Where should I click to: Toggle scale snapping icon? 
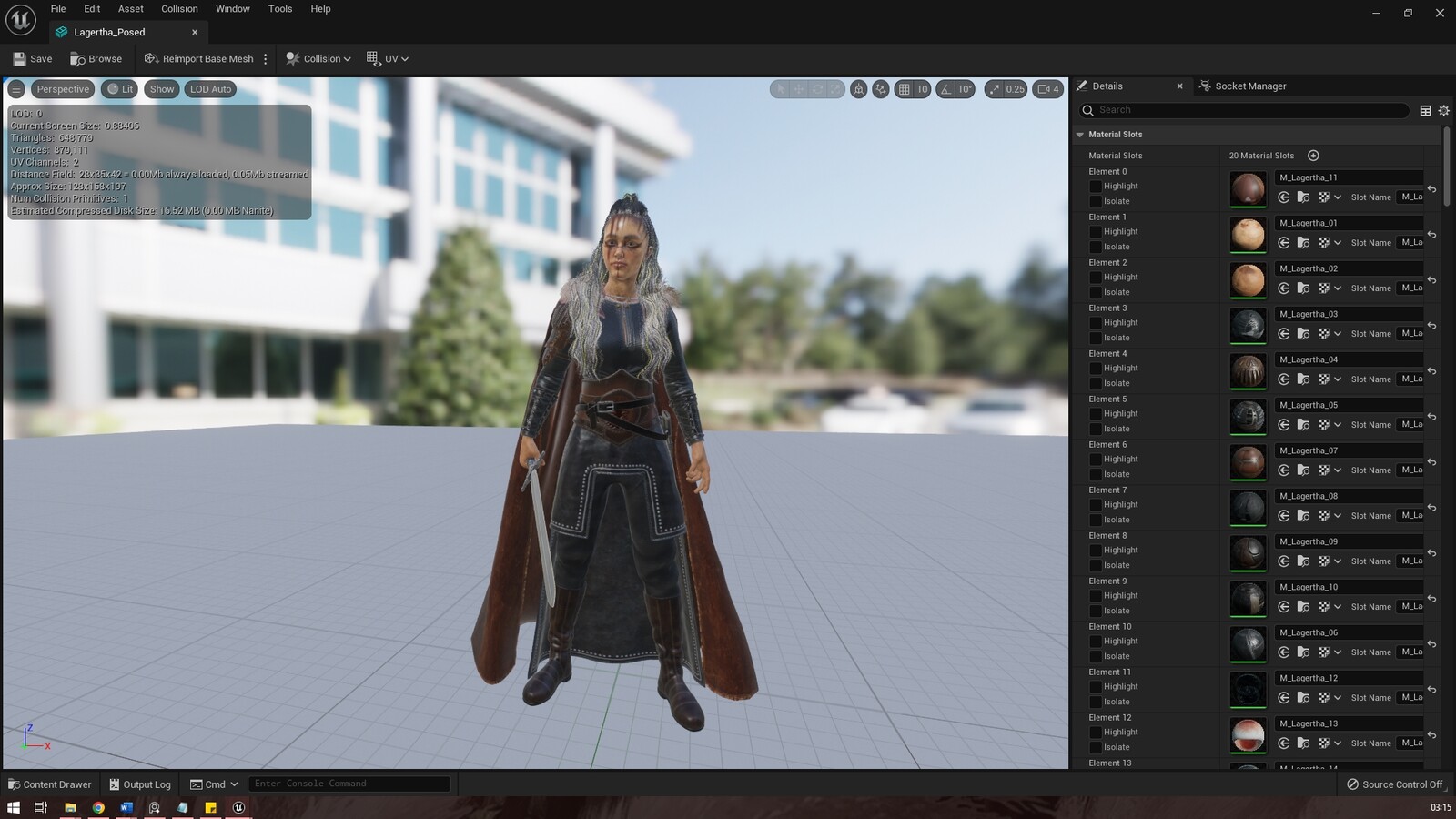pyautogui.click(x=995, y=89)
